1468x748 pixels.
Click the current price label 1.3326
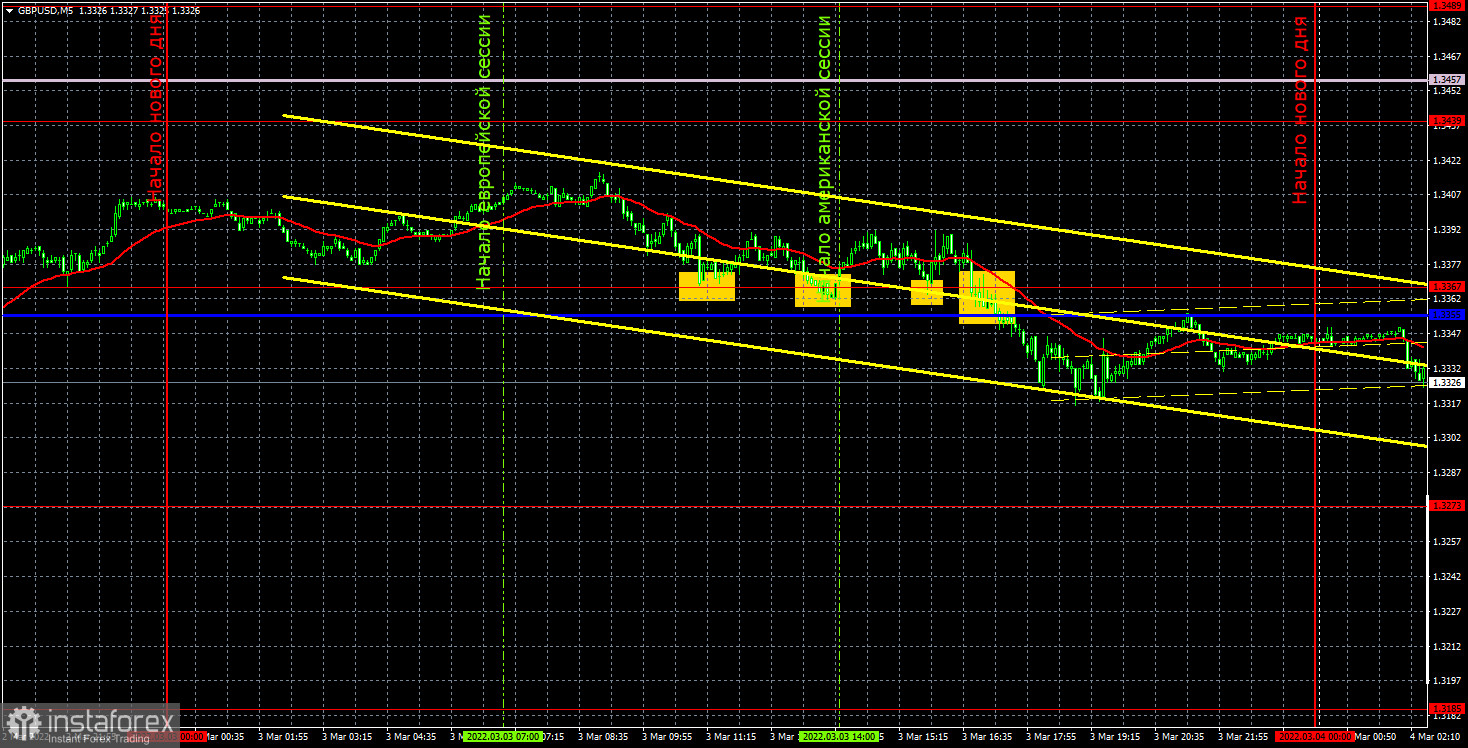pyautogui.click(x=1447, y=383)
